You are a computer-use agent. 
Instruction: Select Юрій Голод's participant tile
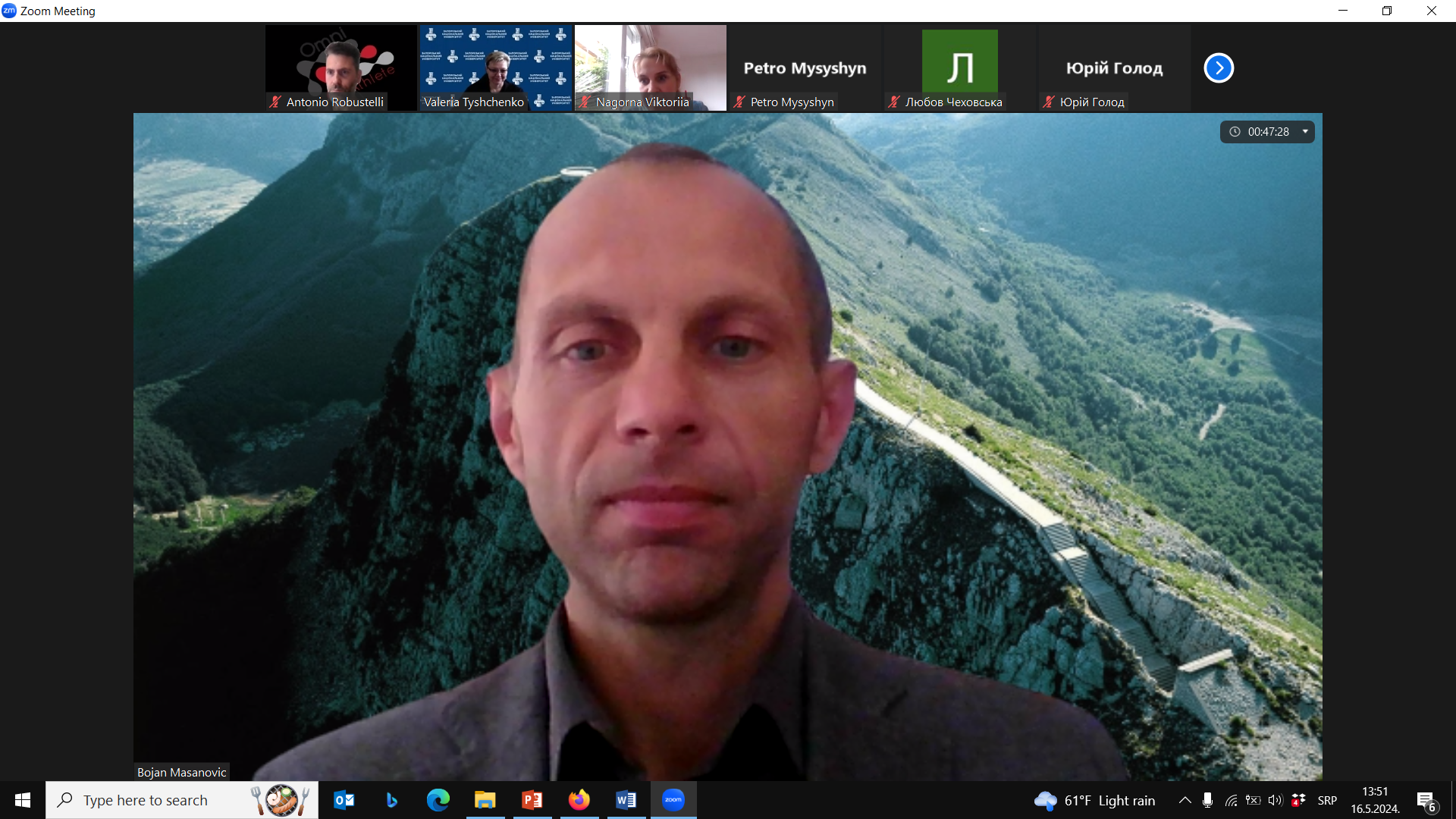[x=1115, y=68]
